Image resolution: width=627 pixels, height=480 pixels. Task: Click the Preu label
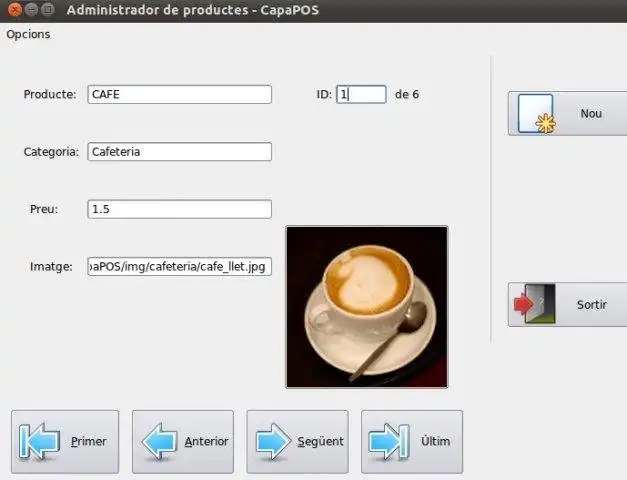click(44, 209)
